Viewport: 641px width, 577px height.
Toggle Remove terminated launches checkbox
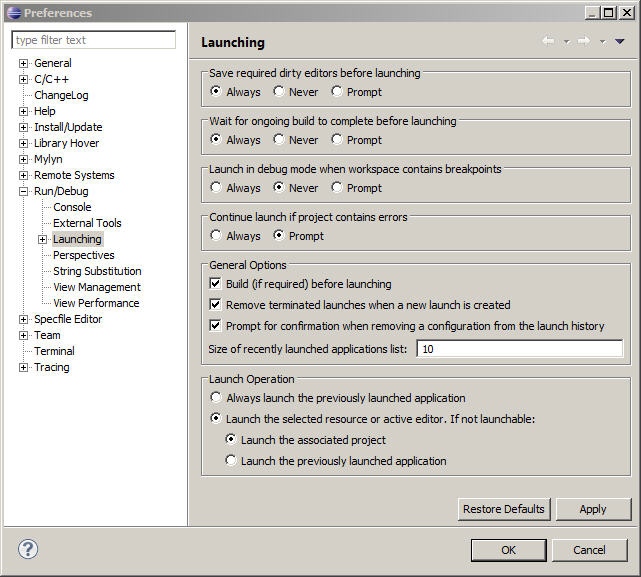(215, 305)
